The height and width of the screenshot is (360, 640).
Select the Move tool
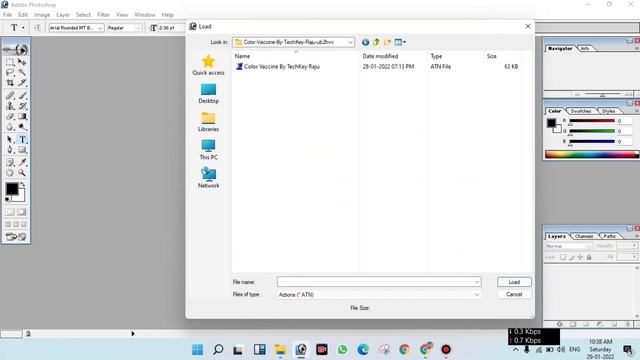pos(22,62)
